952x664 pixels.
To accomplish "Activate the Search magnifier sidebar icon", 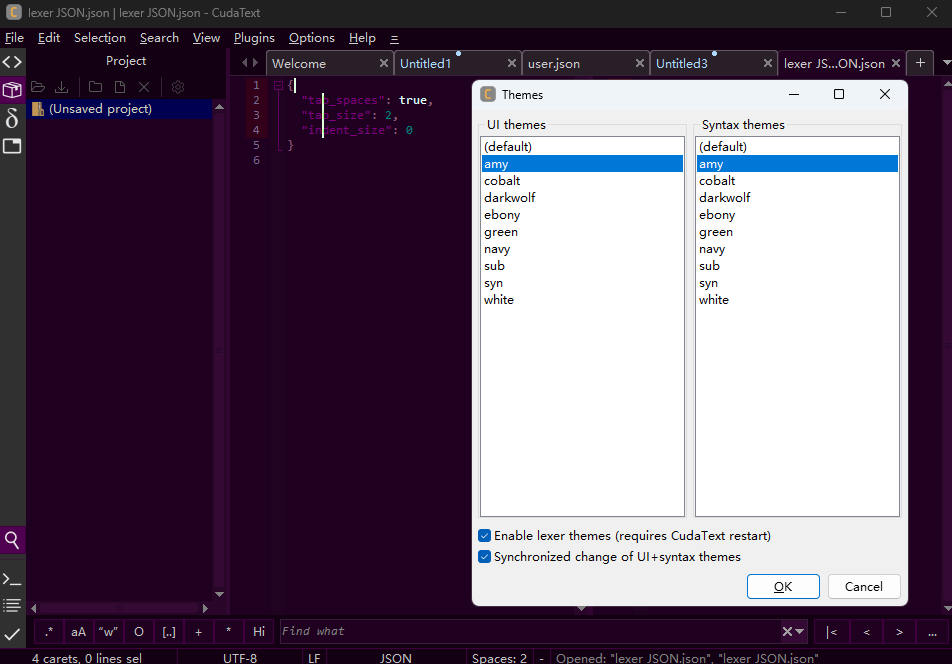I will coord(12,540).
